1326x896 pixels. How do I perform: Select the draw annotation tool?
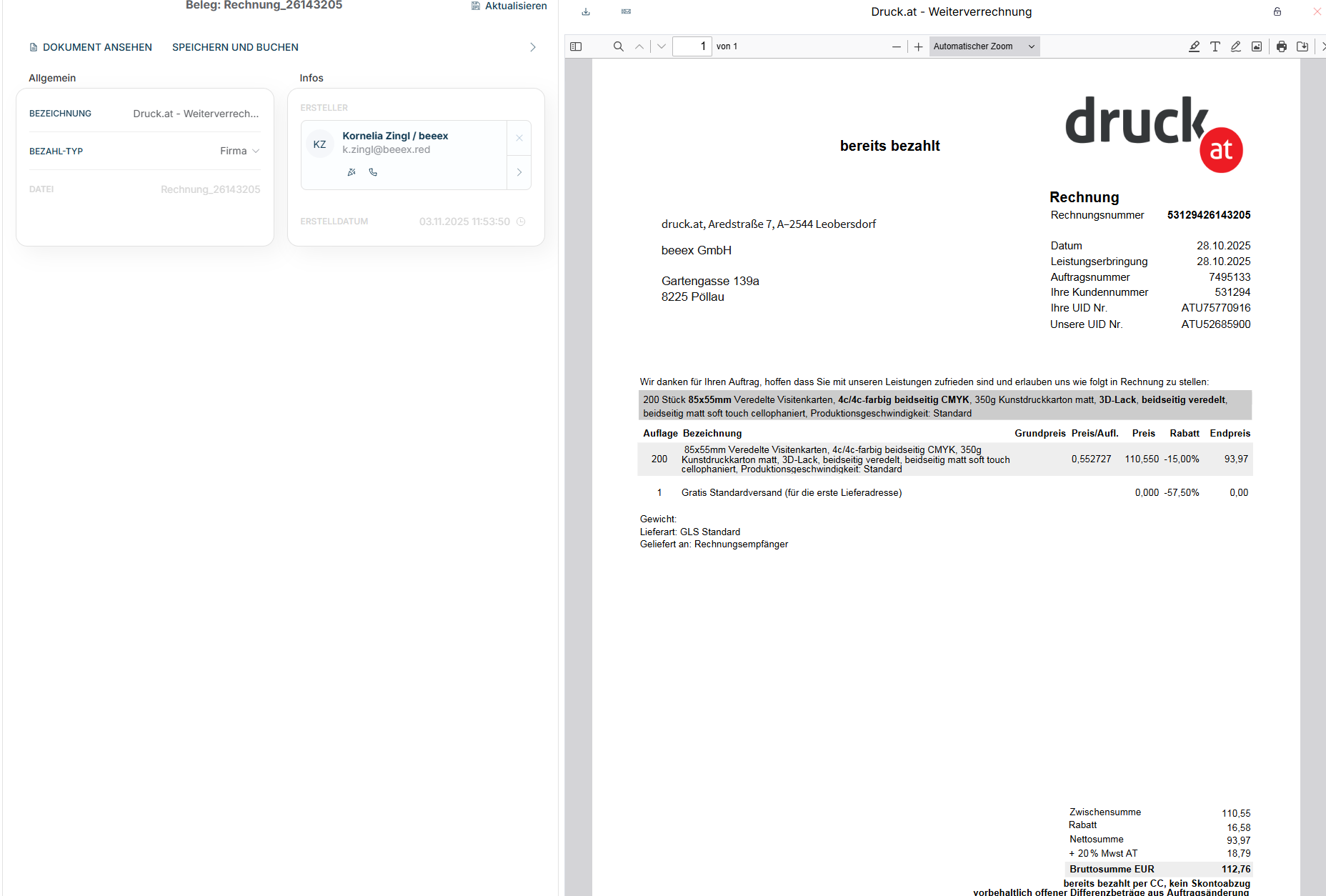point(1235,46)
